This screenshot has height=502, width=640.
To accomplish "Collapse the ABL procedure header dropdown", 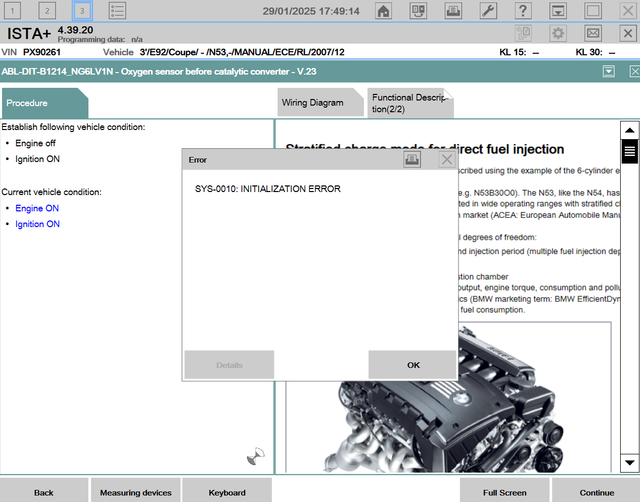I will [609, 71].
